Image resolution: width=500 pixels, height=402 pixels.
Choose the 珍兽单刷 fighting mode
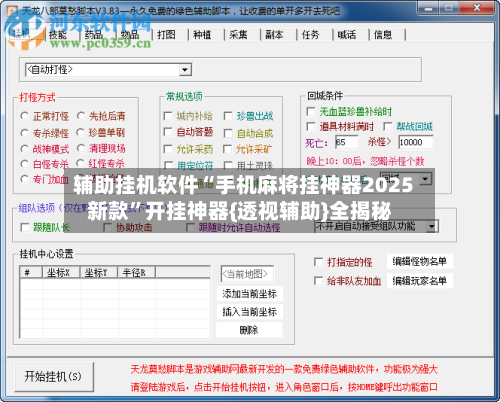point(80,132)
